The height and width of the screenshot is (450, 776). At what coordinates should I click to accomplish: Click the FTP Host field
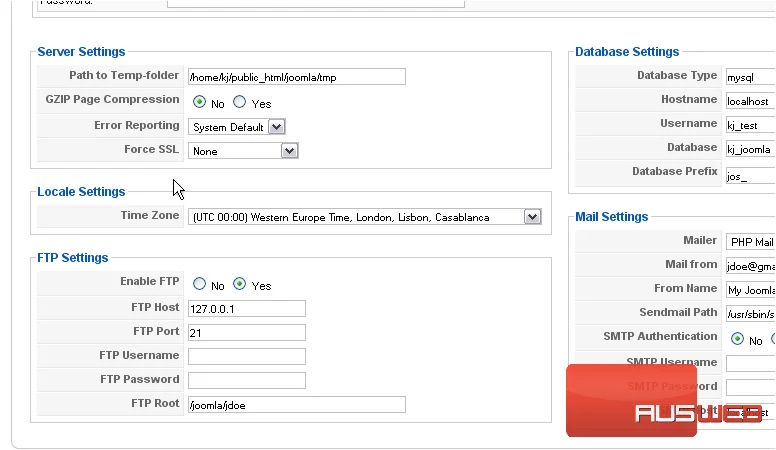point(246,308)
